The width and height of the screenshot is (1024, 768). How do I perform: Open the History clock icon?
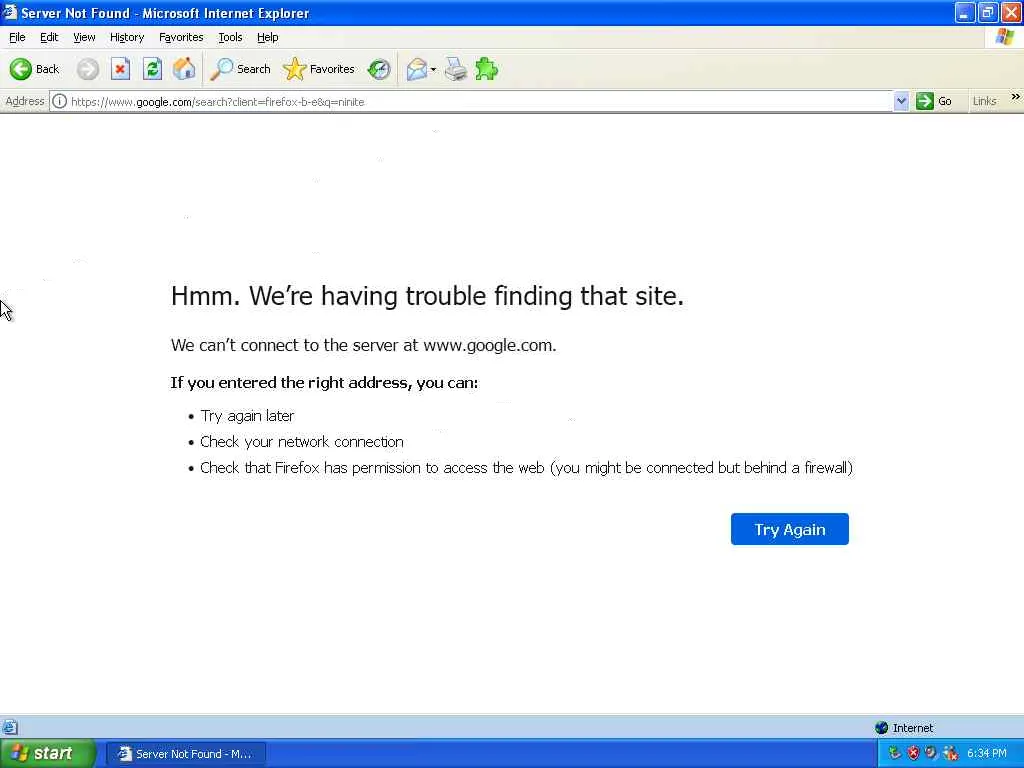coord(379,69)
